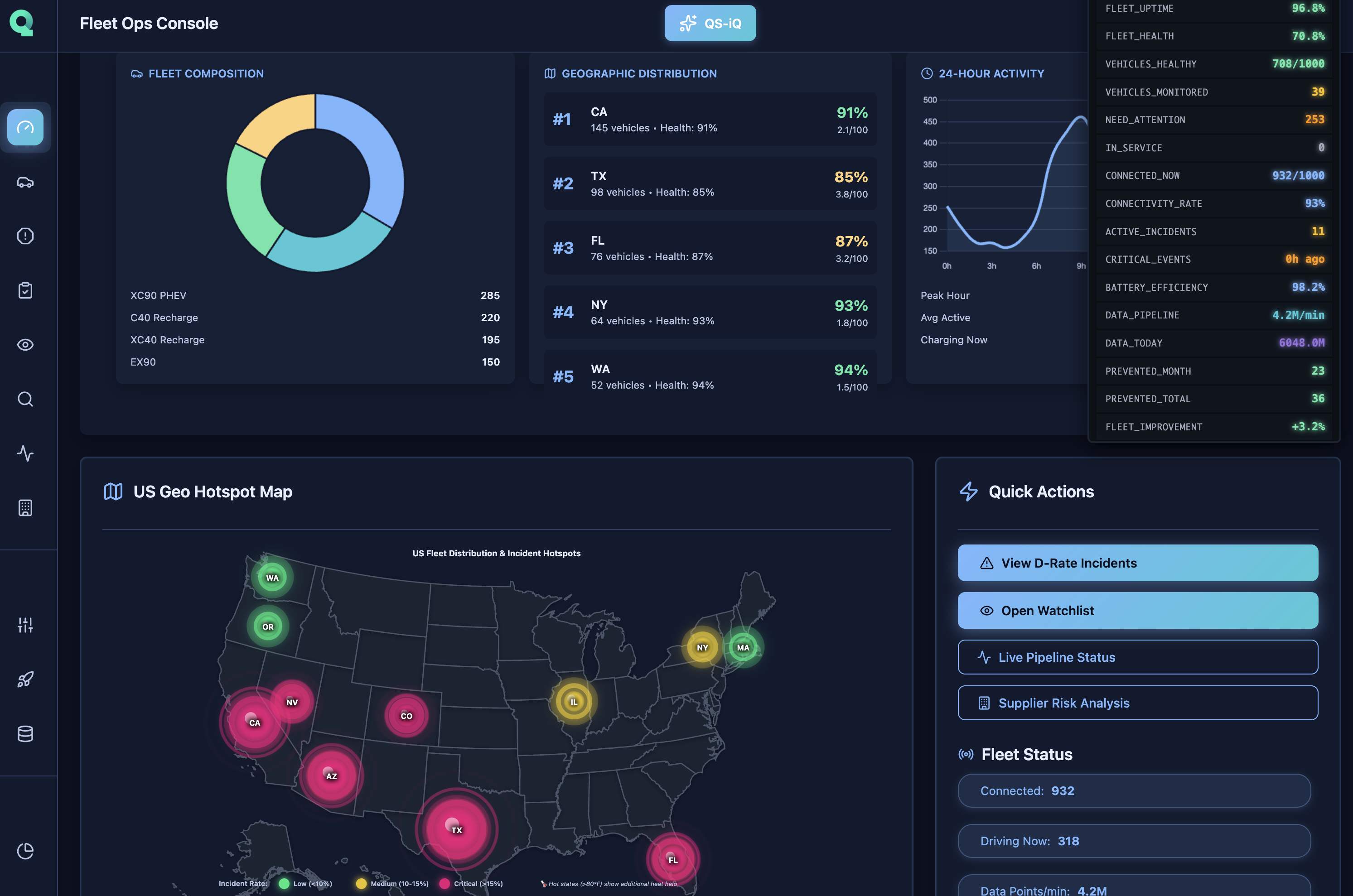Open Supplier Risk Analysis
Image resolution: width=1353 pixels, height=896 pixels.
click(1137, 703)
